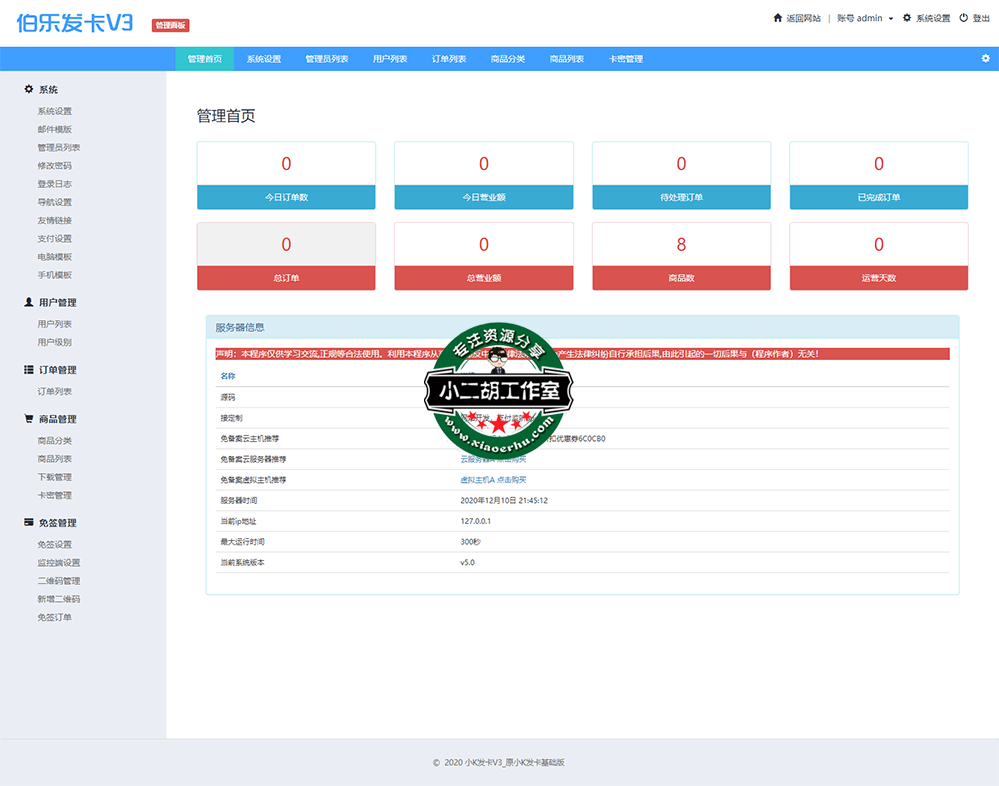The width and height of the screenshot is (999, 786).
Task: Open the 卡密管理 tab in top navigation
Action: click(x=626, y=59)
